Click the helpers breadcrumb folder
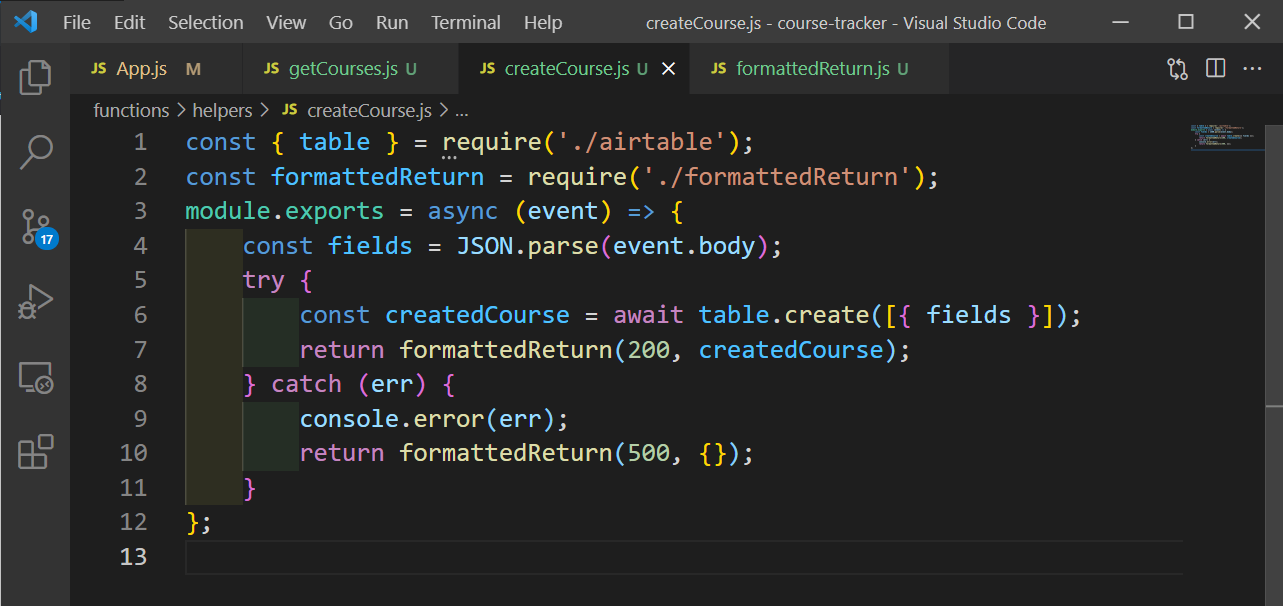Image resolution: width=1283 pixels, height=606 pixels. point(222,110)
